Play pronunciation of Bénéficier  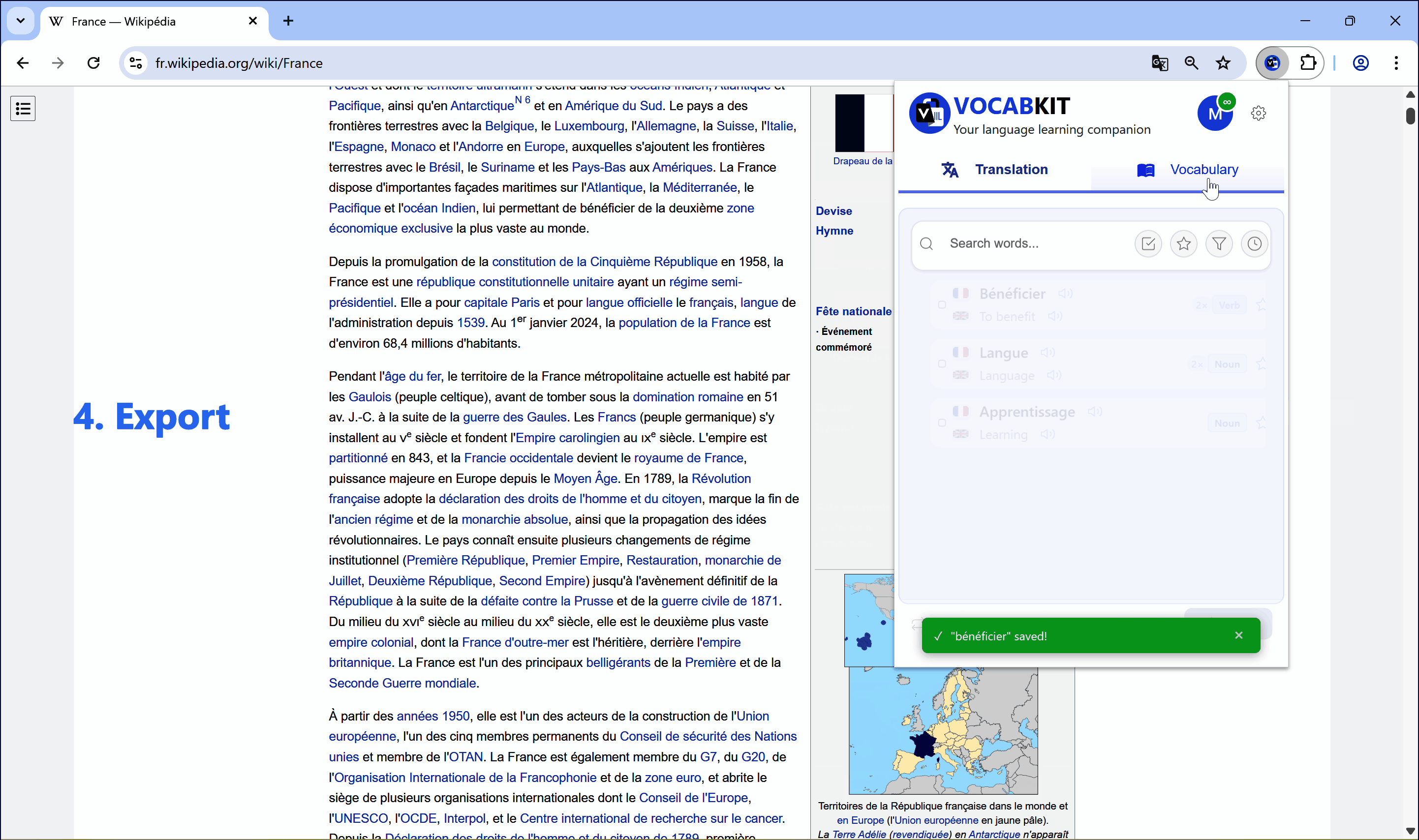pos(1065,293)
